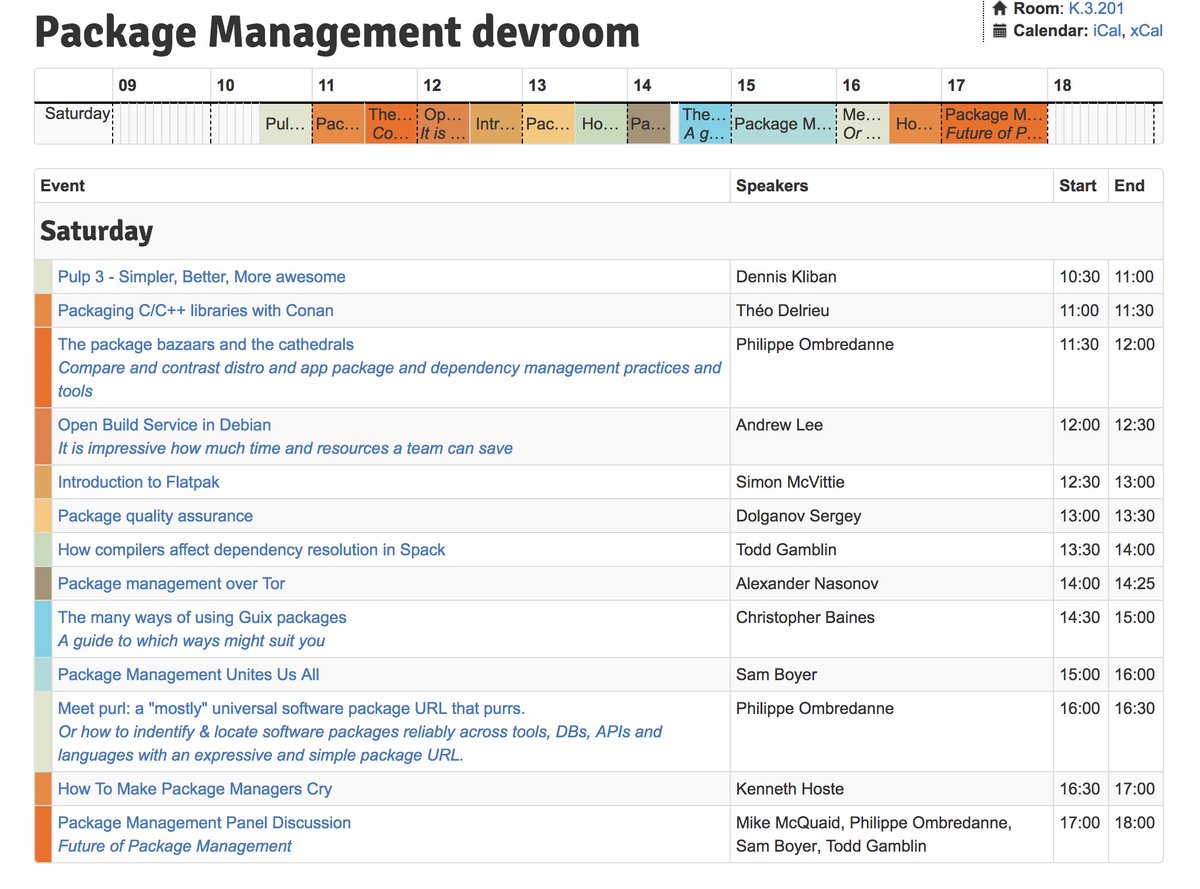
Task: Open Pulp 3 - Simpler, Better, More awesome
Action: [x=201, y=277]
